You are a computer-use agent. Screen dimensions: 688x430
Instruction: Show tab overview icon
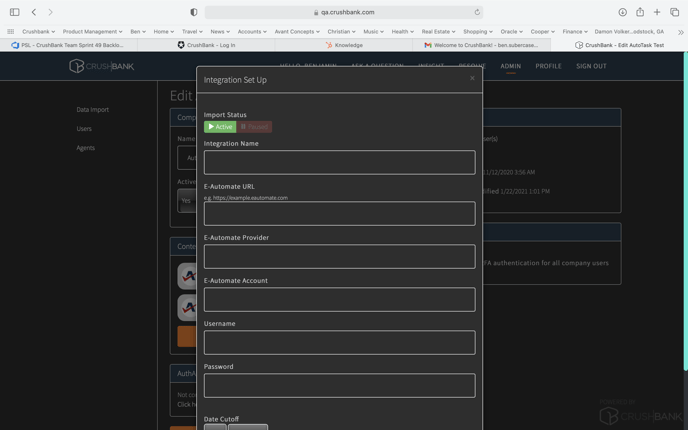click(x=674, y=12)
